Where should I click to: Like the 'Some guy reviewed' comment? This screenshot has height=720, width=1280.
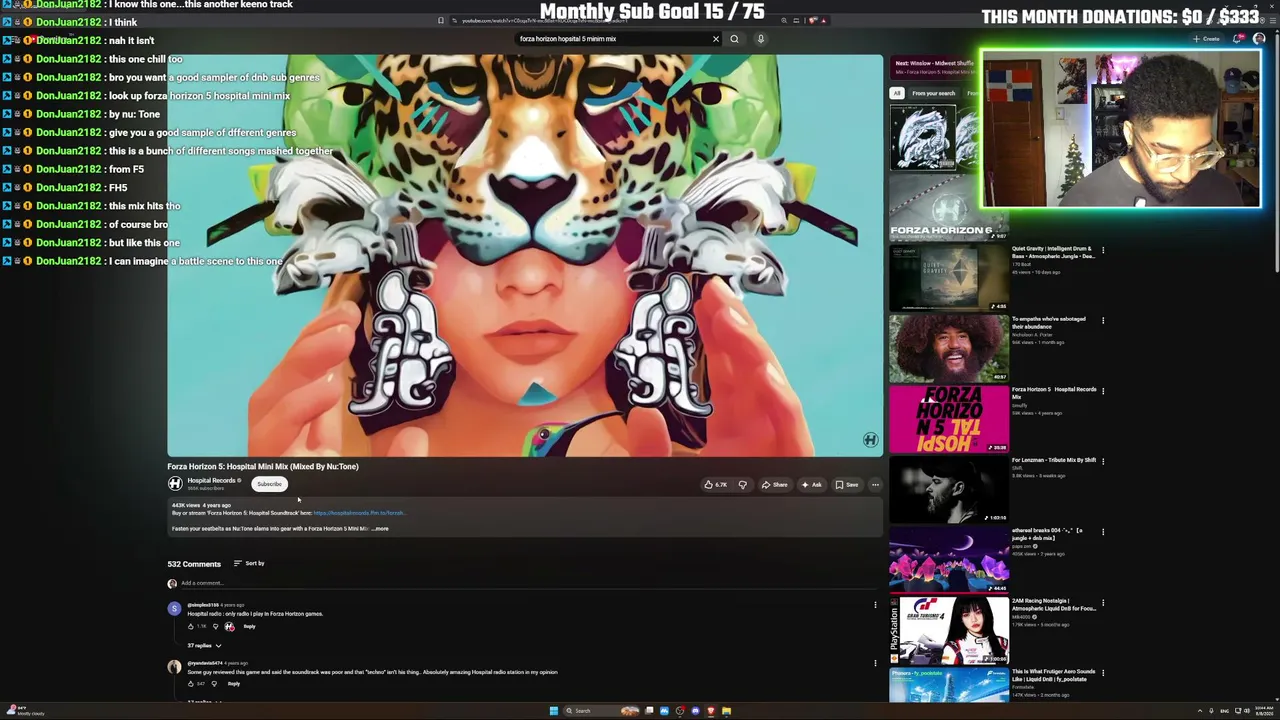coord(190,684)
